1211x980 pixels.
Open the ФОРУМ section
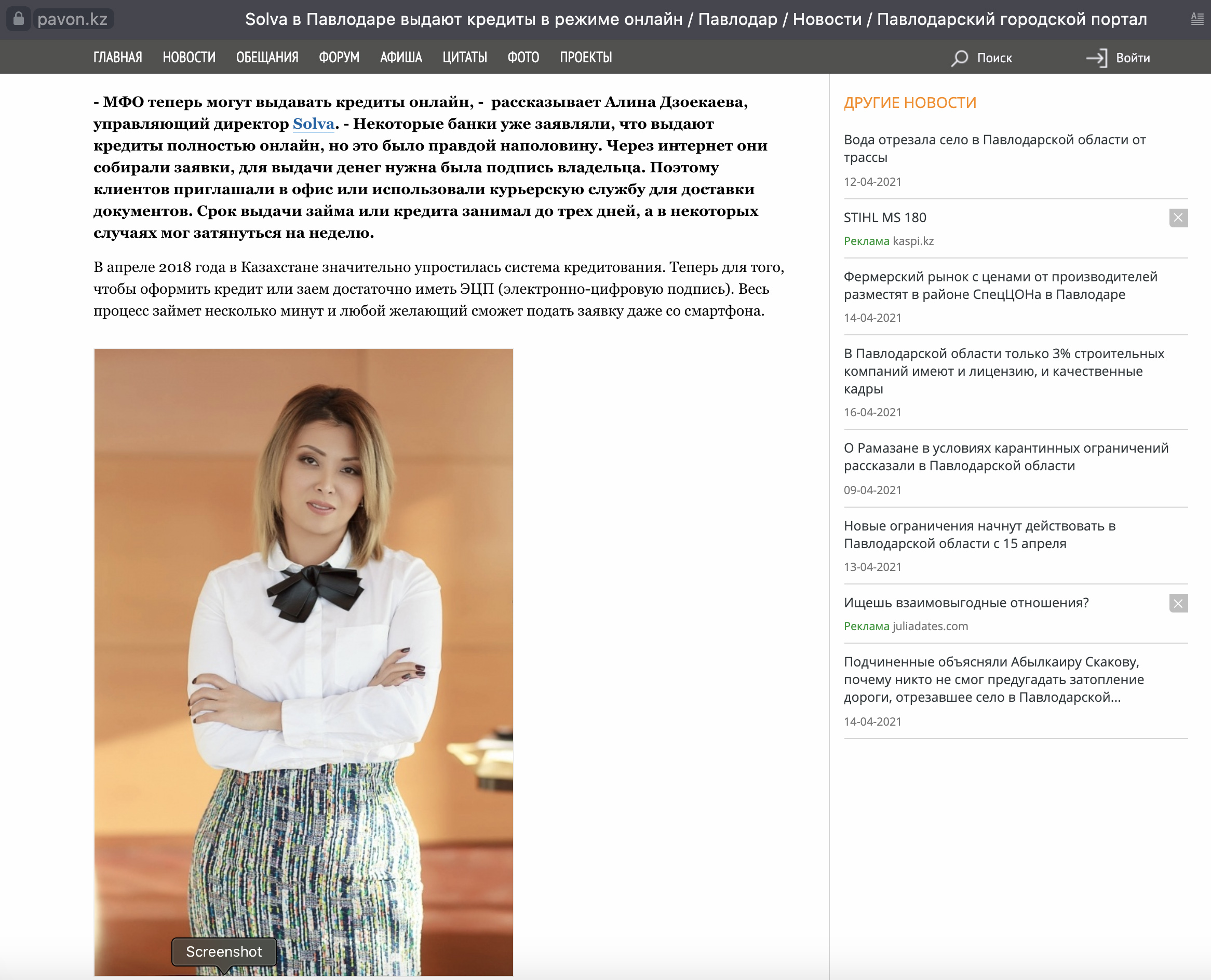coord(339,58)
